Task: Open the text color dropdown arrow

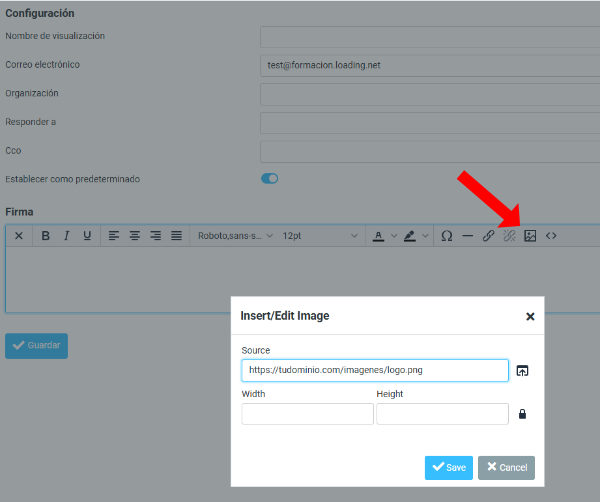Action: coord(394,236)
